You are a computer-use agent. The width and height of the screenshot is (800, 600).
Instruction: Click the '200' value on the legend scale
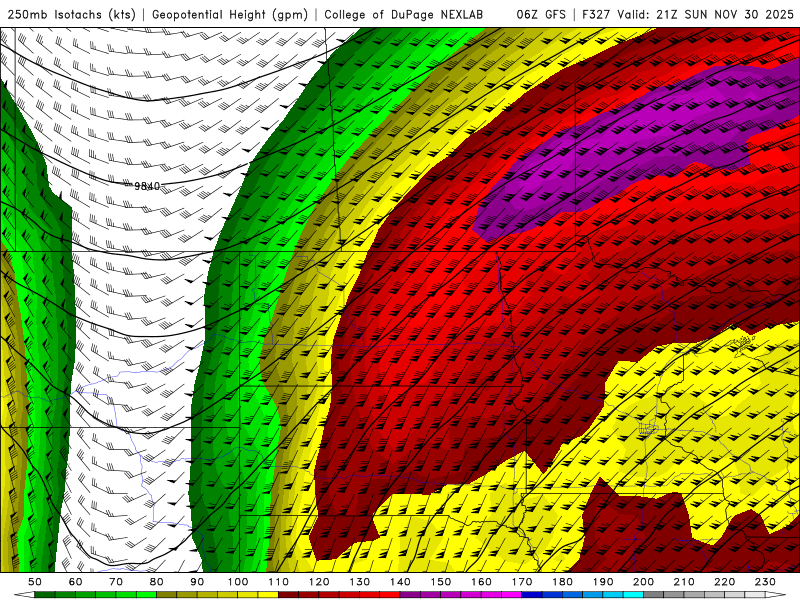pos(643,582)
